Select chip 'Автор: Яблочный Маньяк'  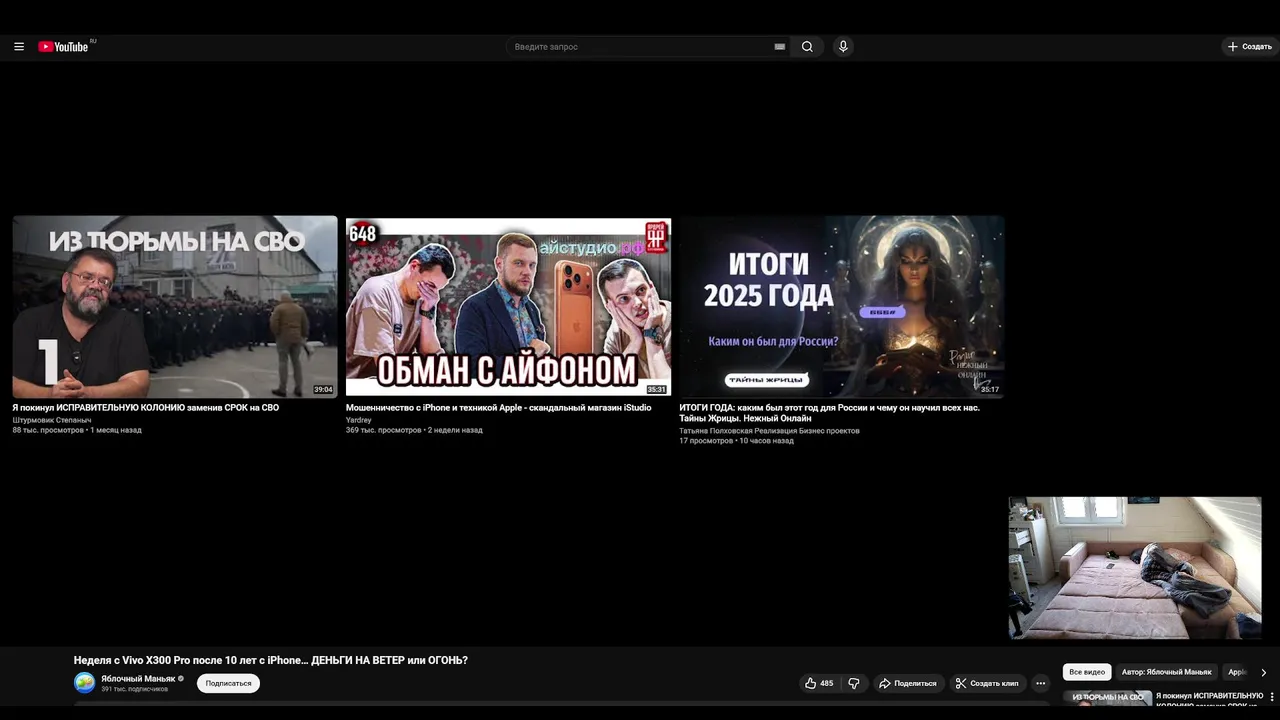click(x=1166, y=672)
